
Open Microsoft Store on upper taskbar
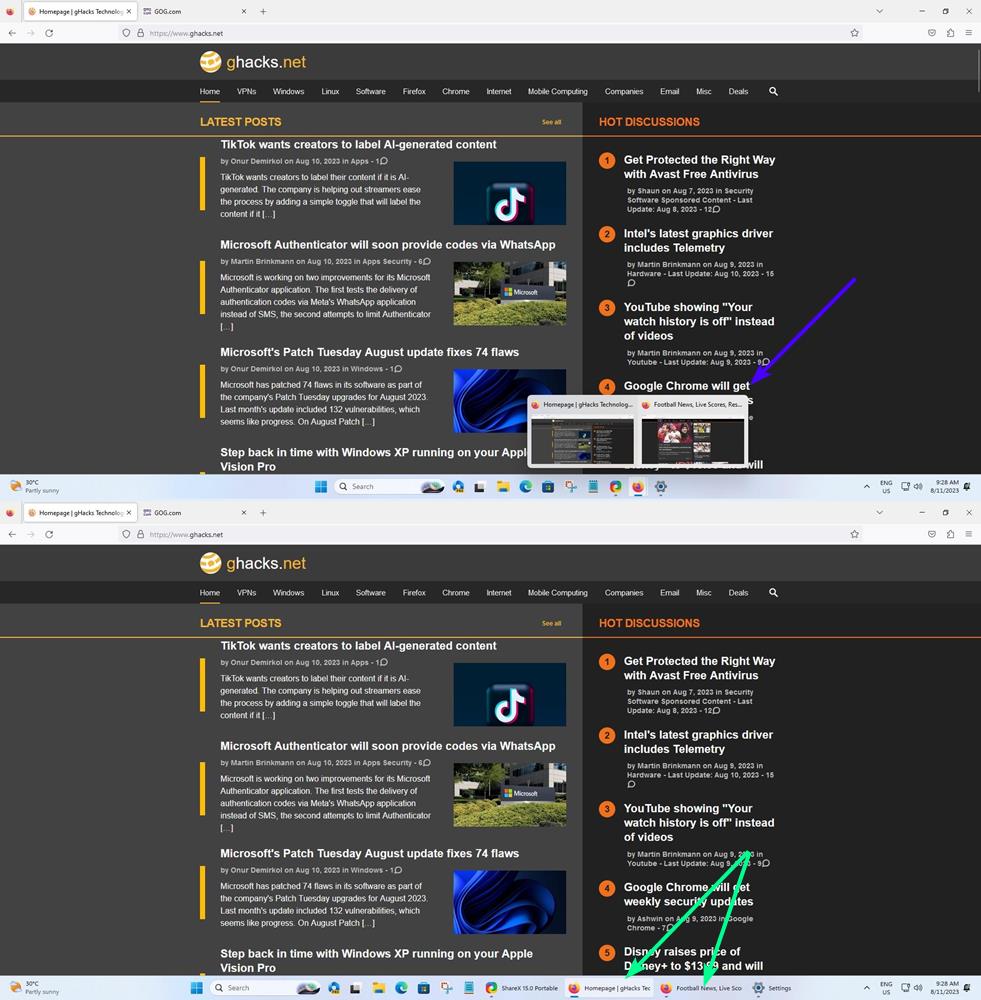point(548,487)
